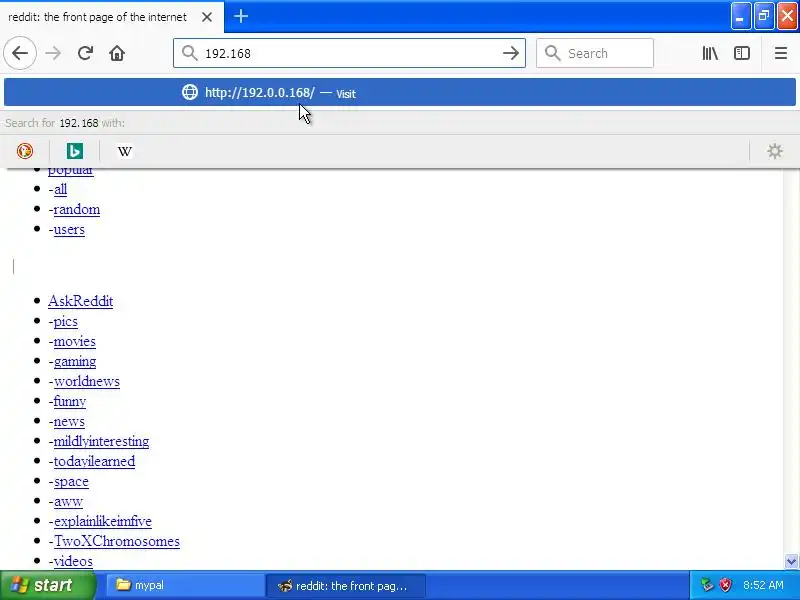Screen dimensions: 800x600
Task: Search with the Bing engine icon
Action: [74, 151]
